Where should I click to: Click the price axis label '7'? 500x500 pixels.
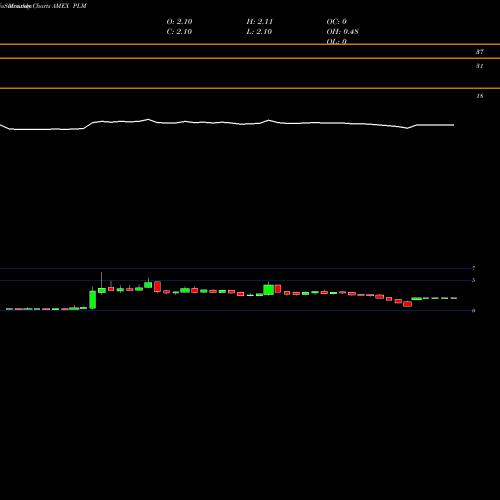tap(474, 268)
